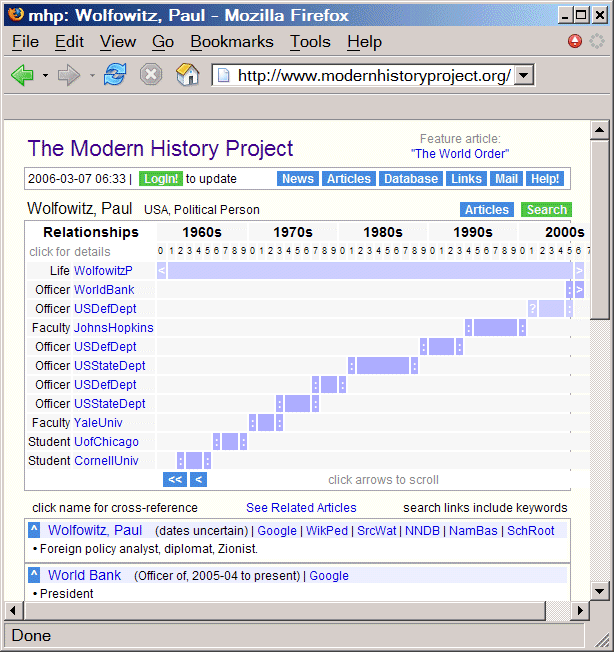Collapse the World Bank entry caret
Image resolution: width=614 pixels, height=652 pixels.
click(x=34, y=575)
